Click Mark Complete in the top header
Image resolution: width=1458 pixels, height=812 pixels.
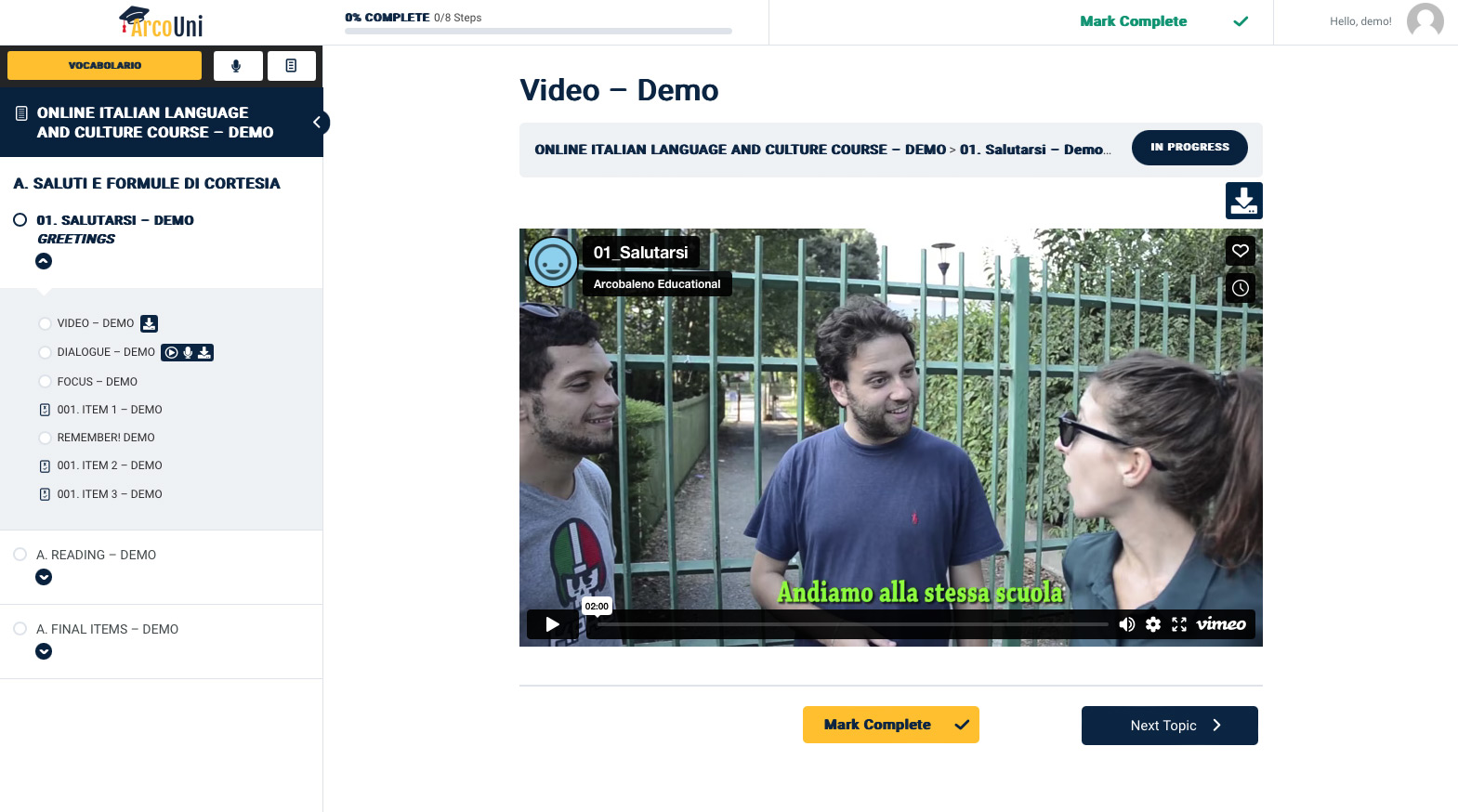point(1133,21)
